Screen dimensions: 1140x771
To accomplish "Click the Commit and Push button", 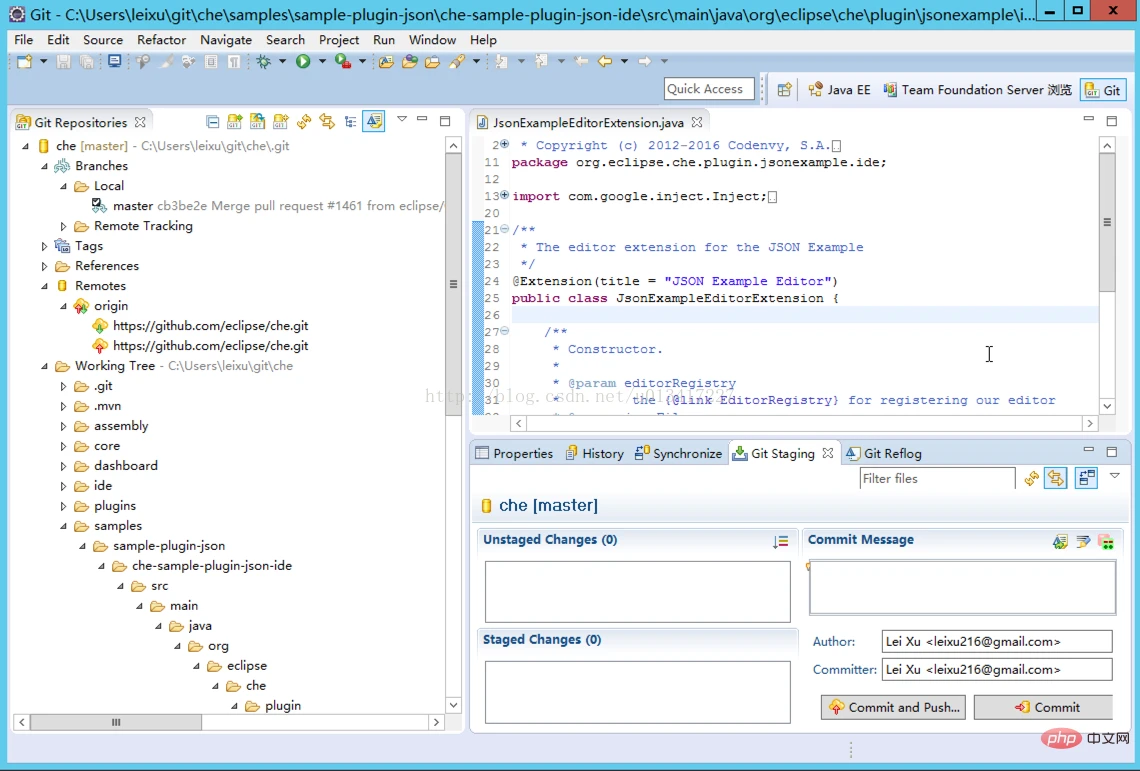I will click(893, 707).
